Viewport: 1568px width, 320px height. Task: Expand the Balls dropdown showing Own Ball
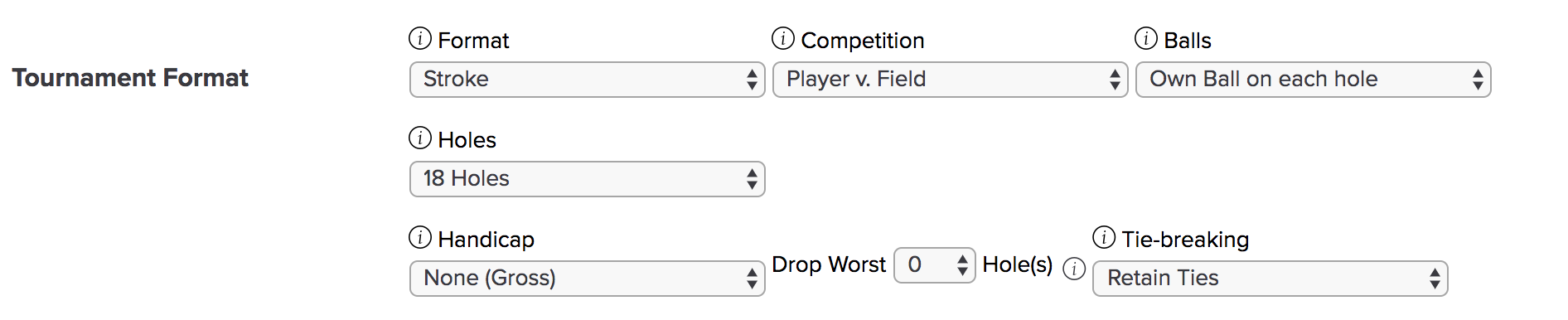click(1314, 80)
